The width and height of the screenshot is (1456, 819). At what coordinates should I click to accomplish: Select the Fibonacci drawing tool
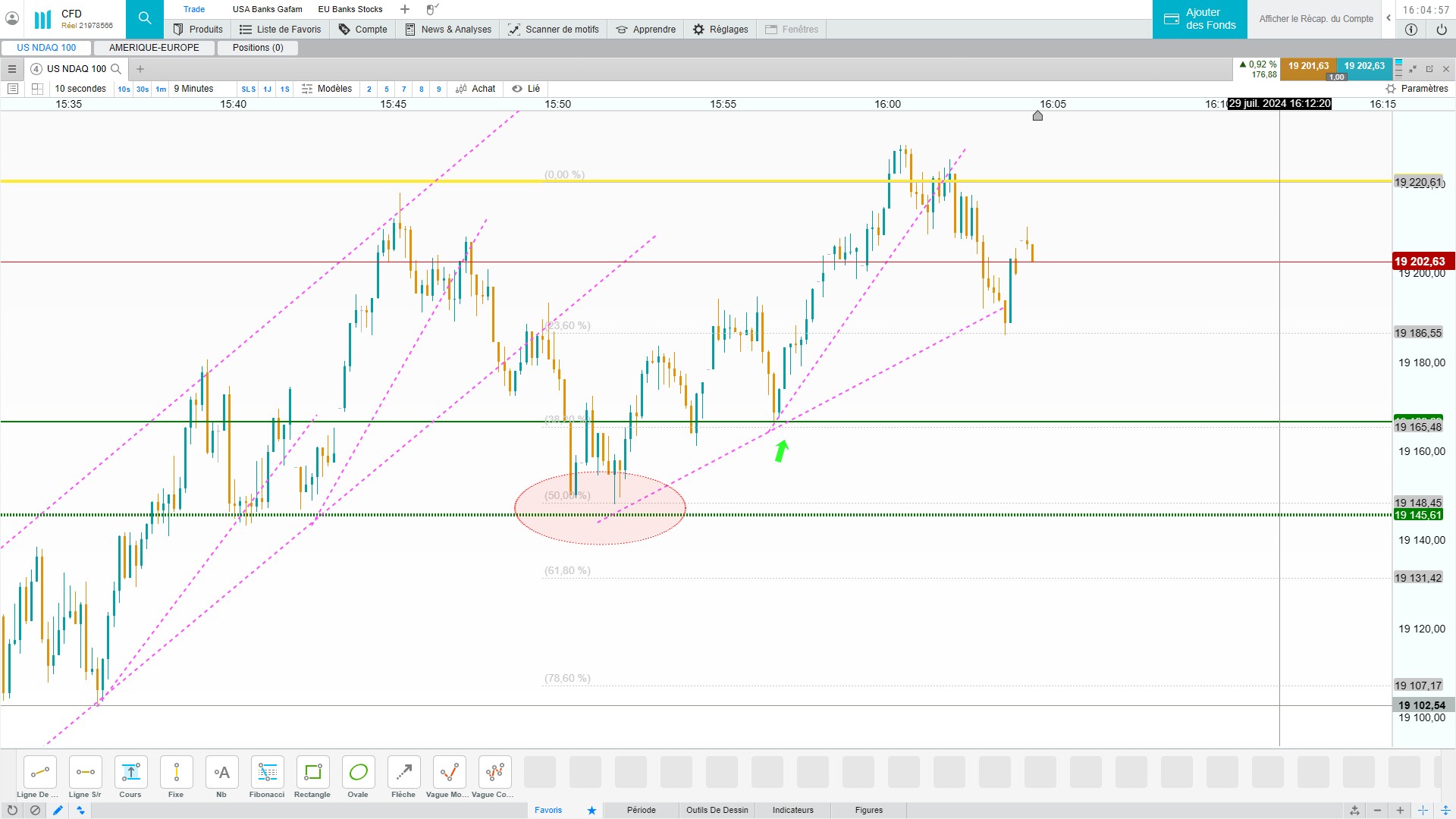coord(267,773)
